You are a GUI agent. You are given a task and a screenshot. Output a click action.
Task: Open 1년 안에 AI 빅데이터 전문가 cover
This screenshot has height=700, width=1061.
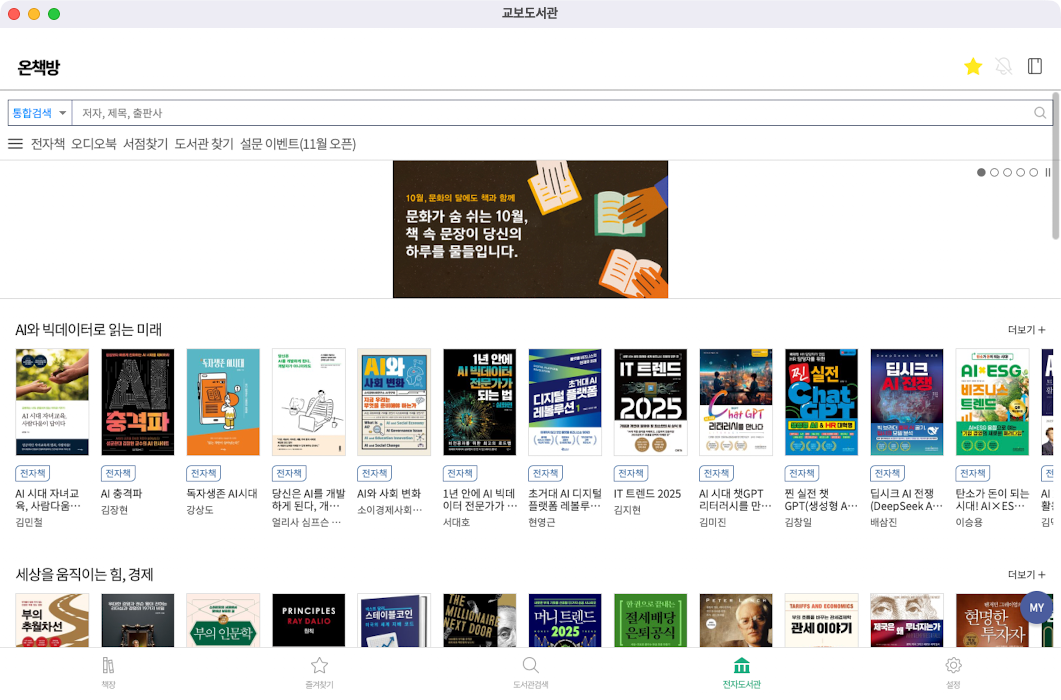pyautogui.click(x=479, y=402)
